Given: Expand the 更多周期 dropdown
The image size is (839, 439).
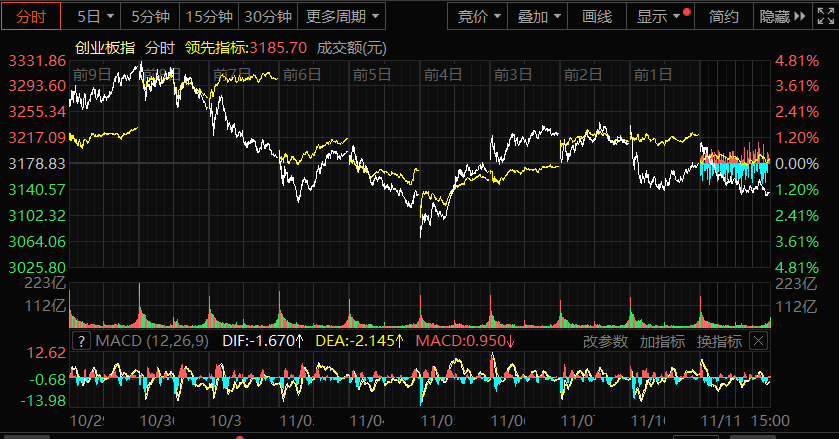Looking at the screenshot, I should tap(342, 16).
